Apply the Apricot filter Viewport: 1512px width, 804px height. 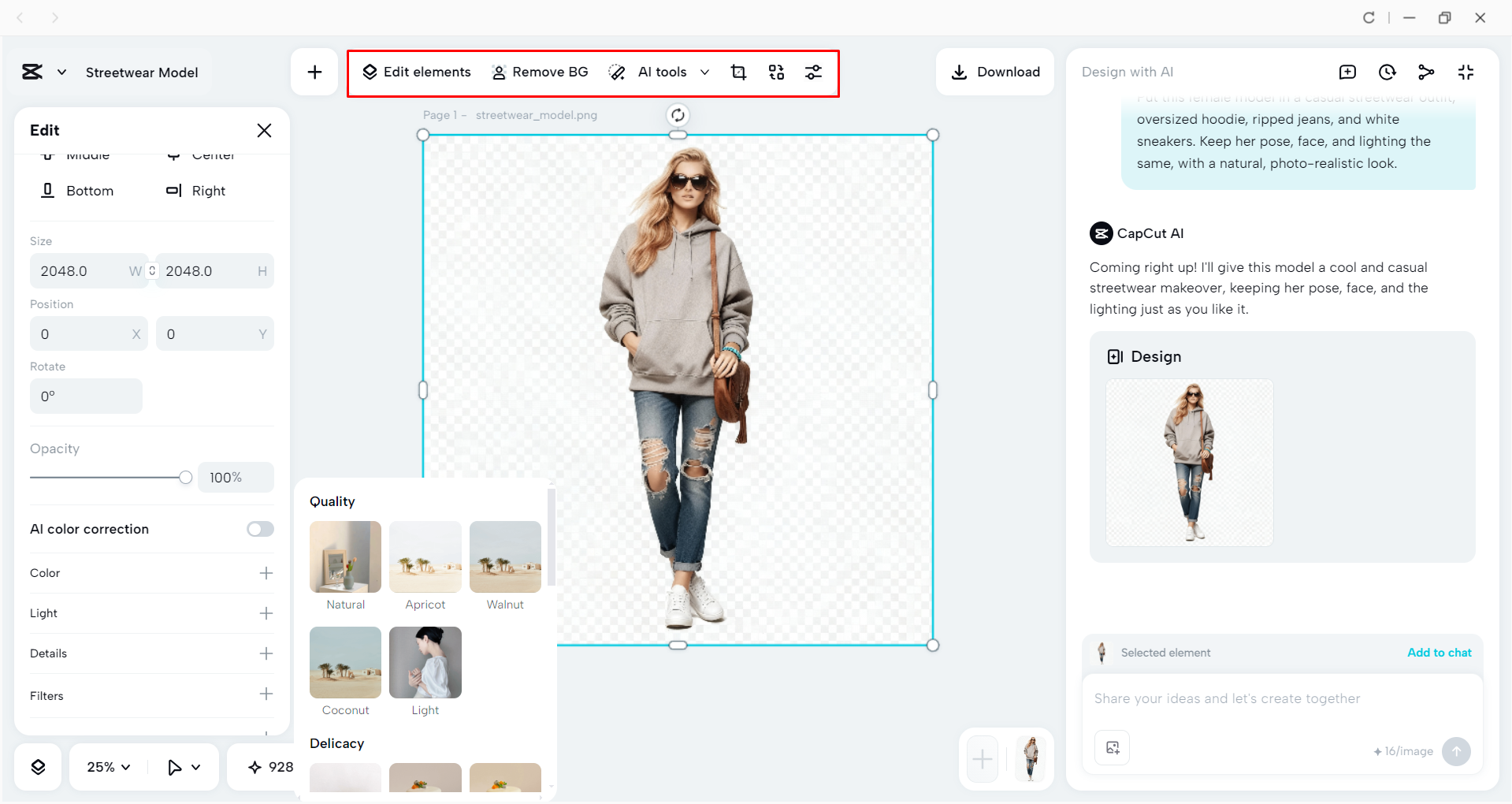pos(425,557)
